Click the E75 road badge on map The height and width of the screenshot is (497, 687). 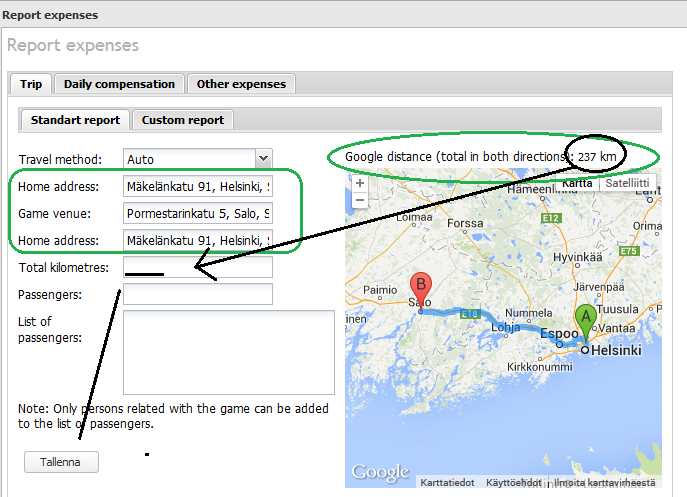(x=630, y=251)
